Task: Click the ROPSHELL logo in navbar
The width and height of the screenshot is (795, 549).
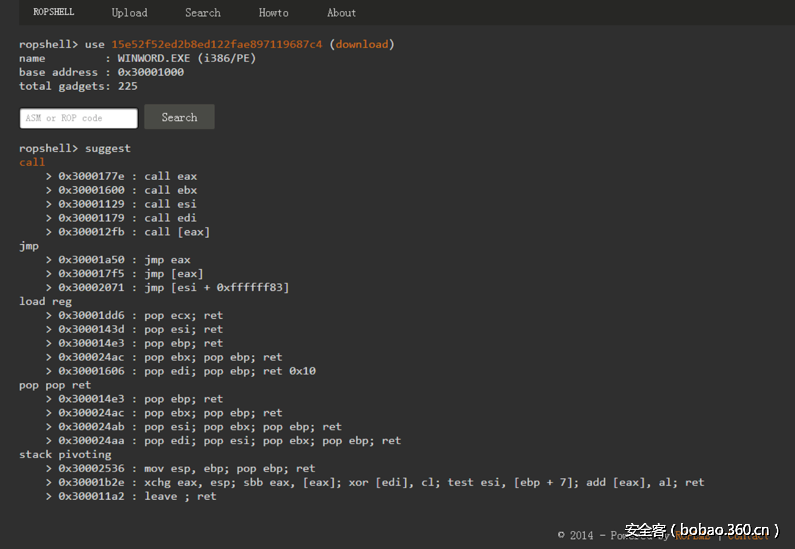Action: click(x=54, y=13)
